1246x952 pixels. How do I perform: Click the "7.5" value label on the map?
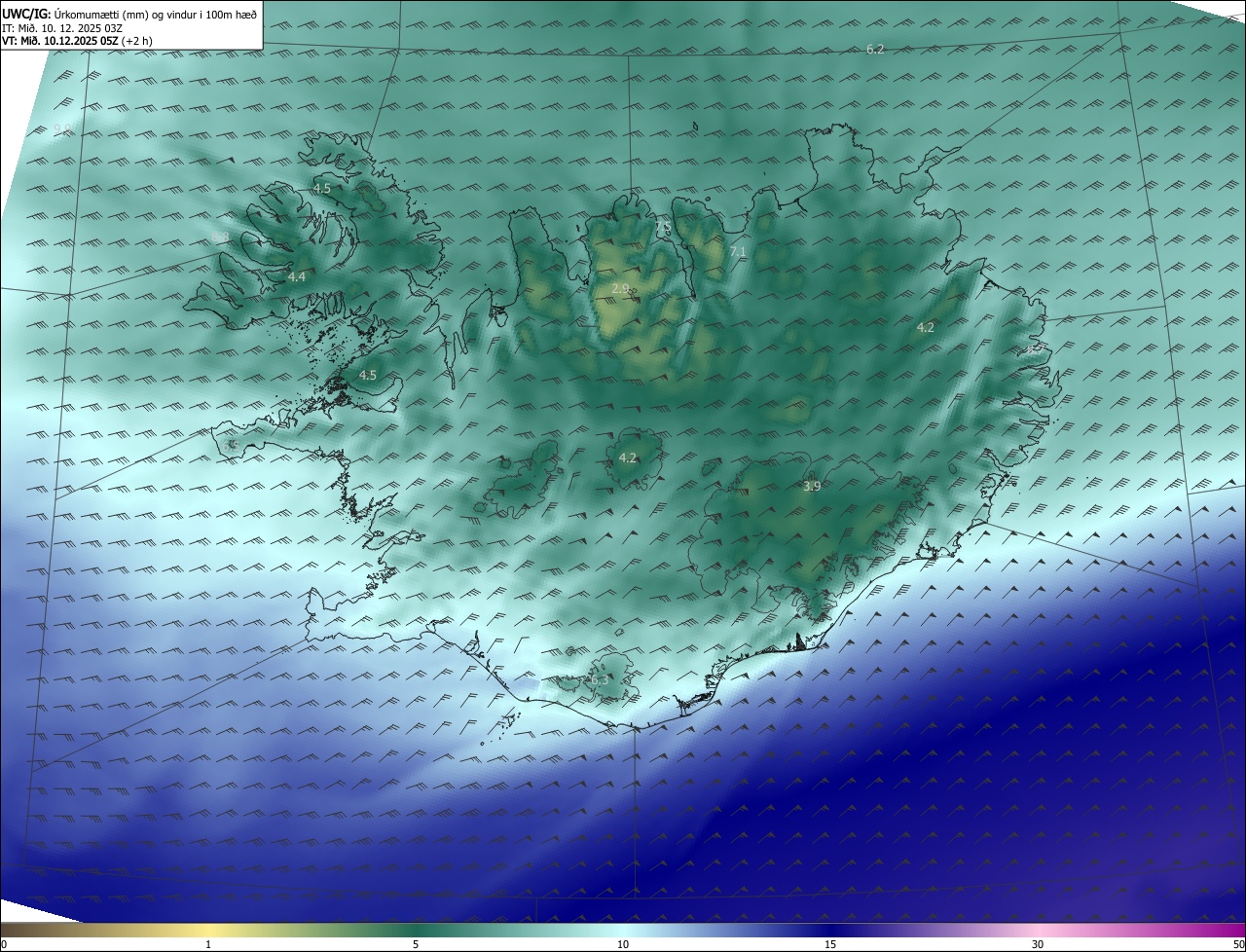[663, 226]
